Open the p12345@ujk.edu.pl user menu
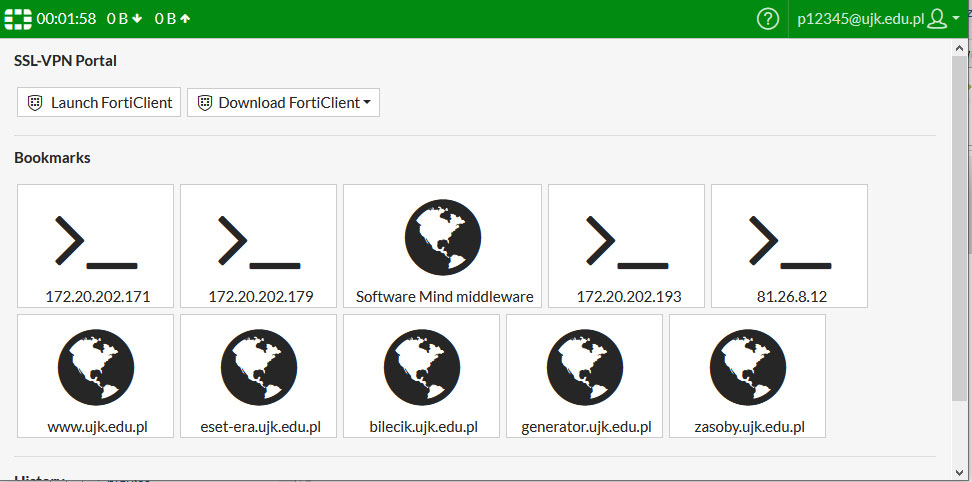The image size is (972, 482). [860, 19]
